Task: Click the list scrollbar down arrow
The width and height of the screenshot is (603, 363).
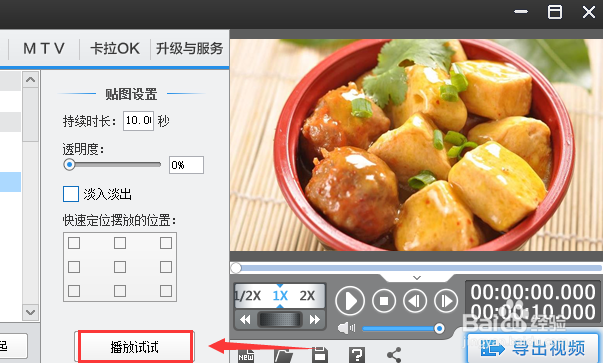Action: click(30, 312)
